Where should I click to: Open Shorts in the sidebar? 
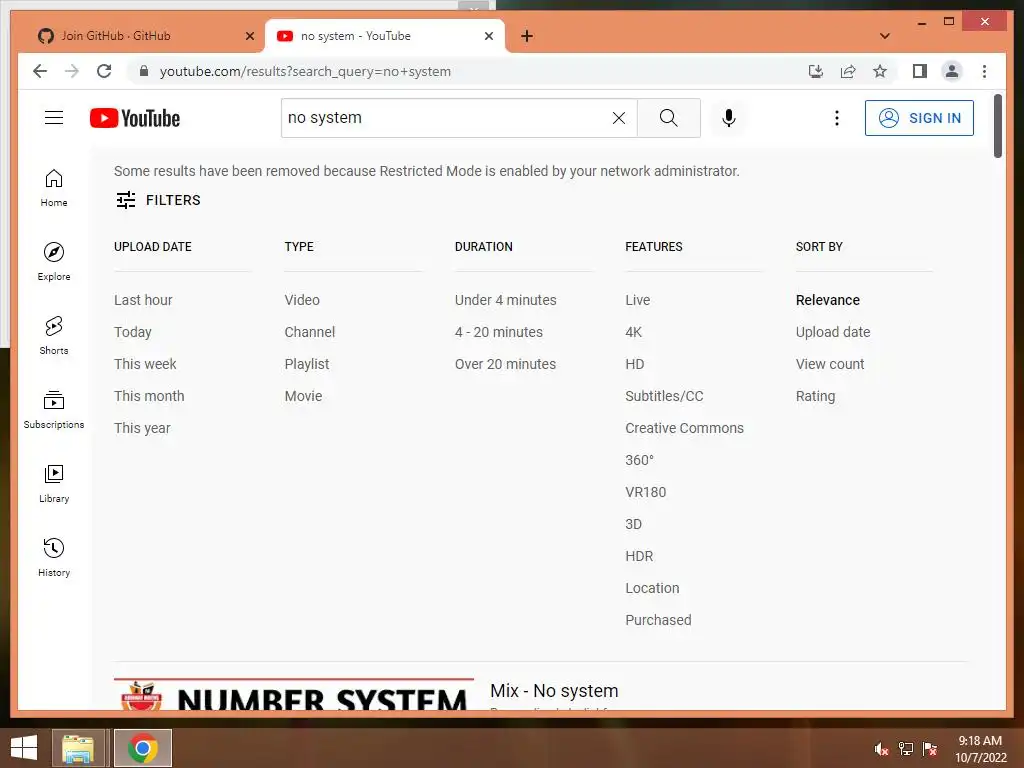(54, 336)
